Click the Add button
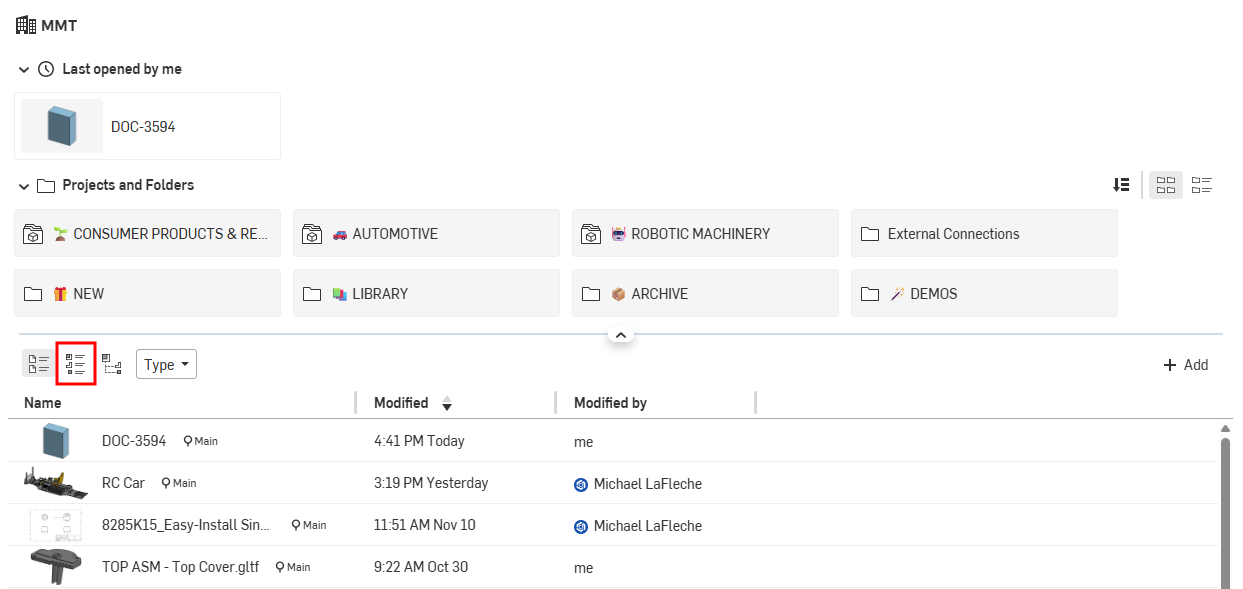Screen dimensions: 1243x589 point(1186,364)
